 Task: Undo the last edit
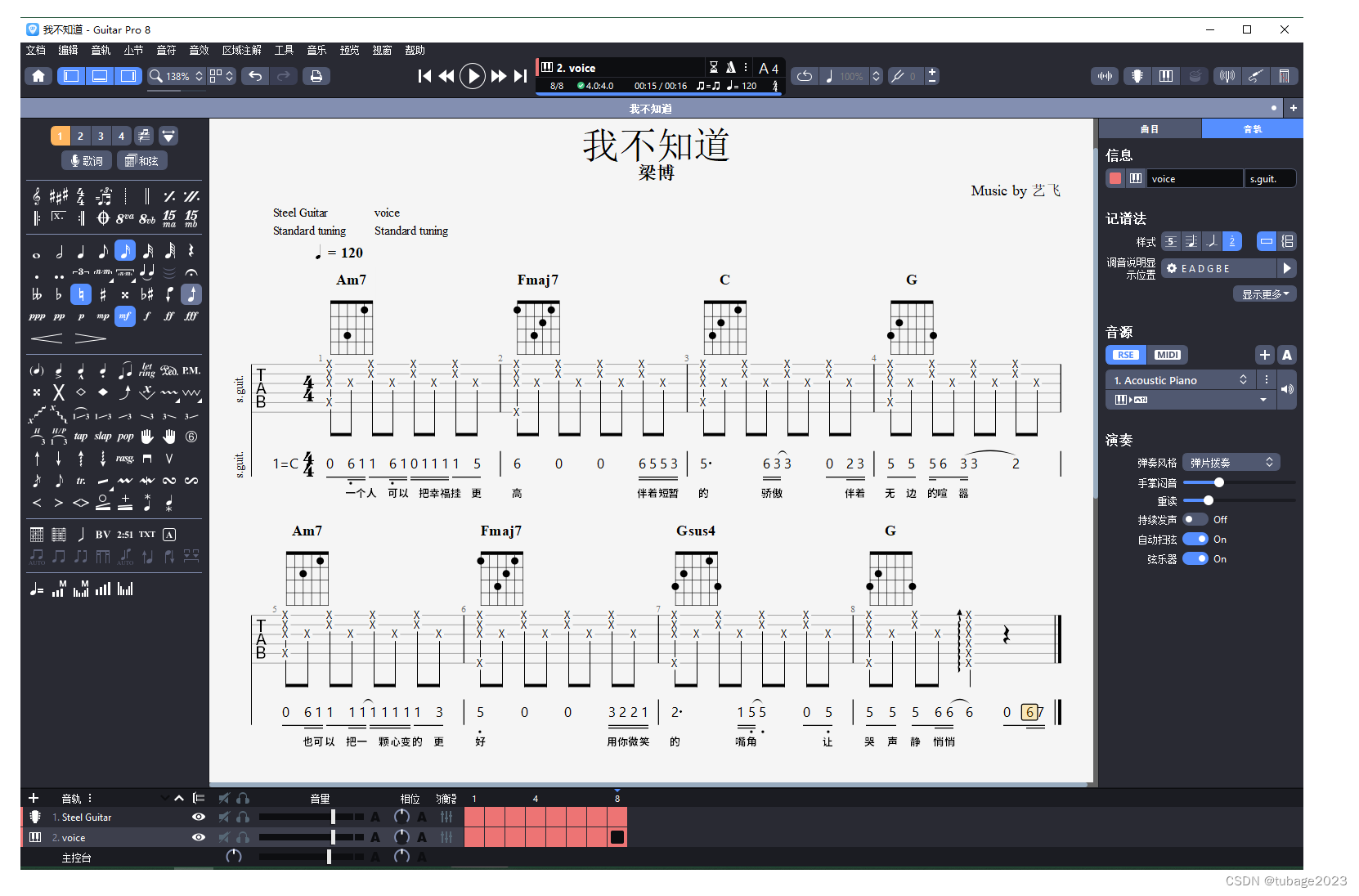coord(255,76)
